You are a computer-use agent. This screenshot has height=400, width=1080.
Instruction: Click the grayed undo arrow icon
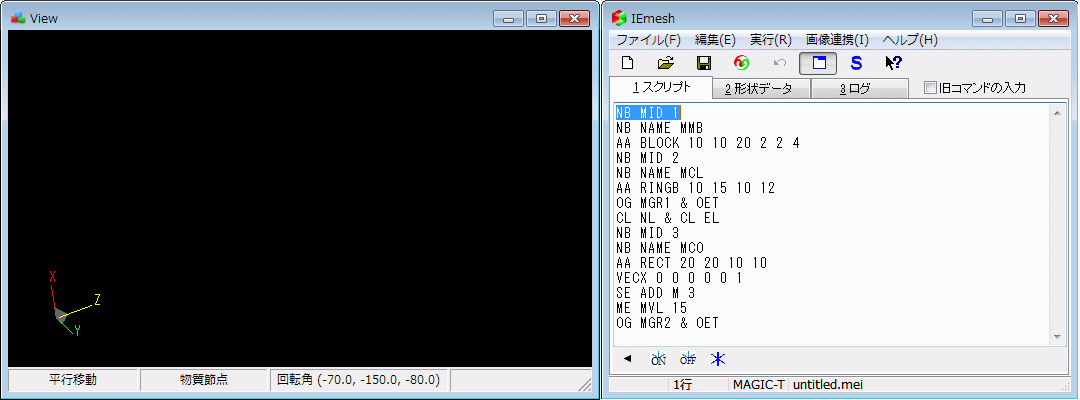780,63
